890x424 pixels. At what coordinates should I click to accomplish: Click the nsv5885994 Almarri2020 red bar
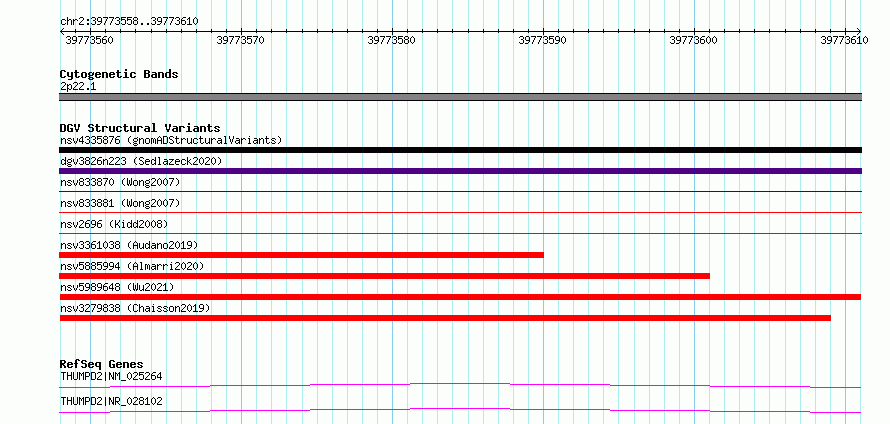tap(385, 276)
